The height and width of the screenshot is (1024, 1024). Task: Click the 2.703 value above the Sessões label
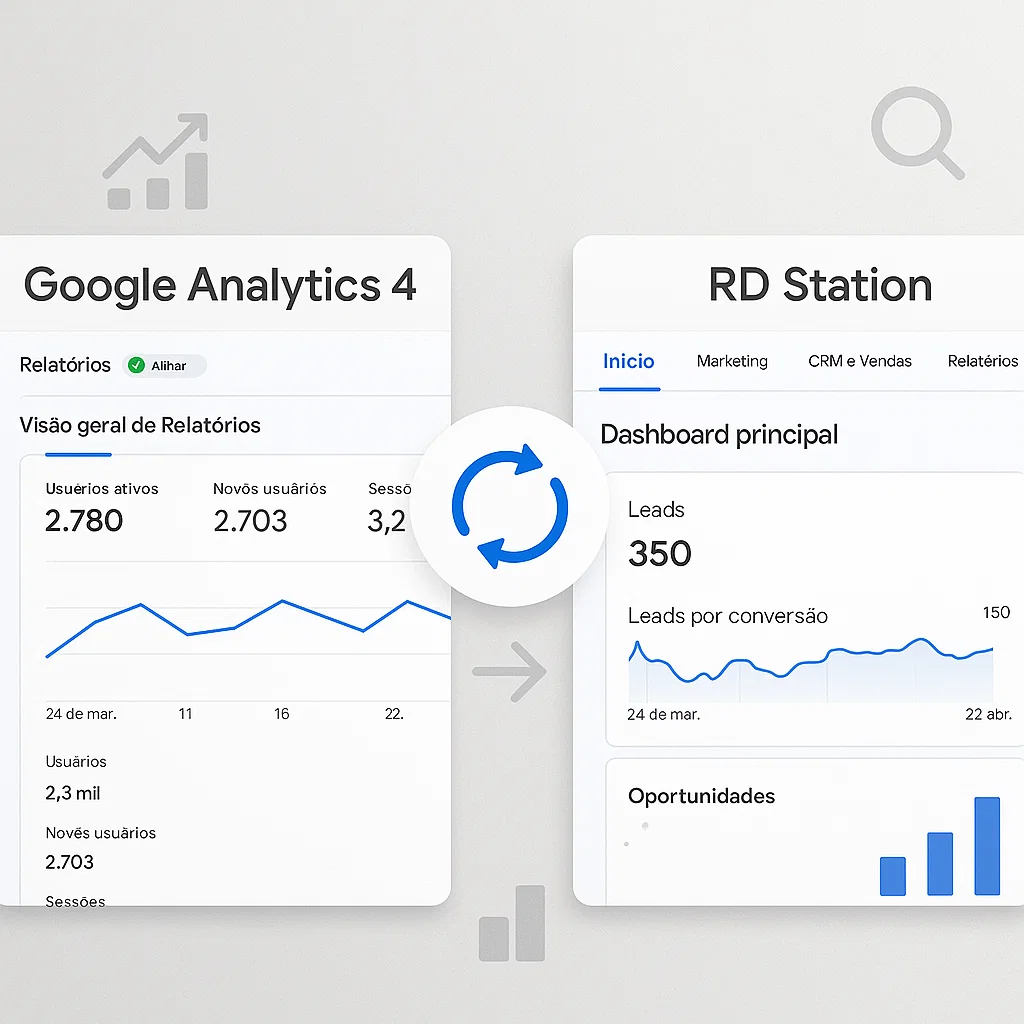point(69,862)
